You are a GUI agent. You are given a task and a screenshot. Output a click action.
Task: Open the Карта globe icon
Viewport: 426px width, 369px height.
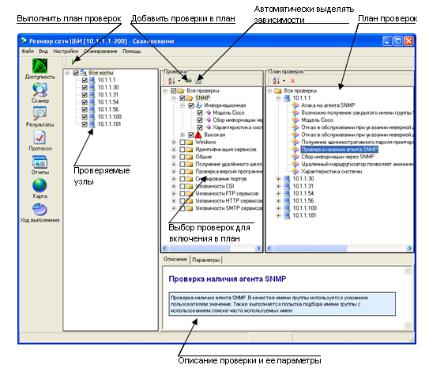pos(40,185)
